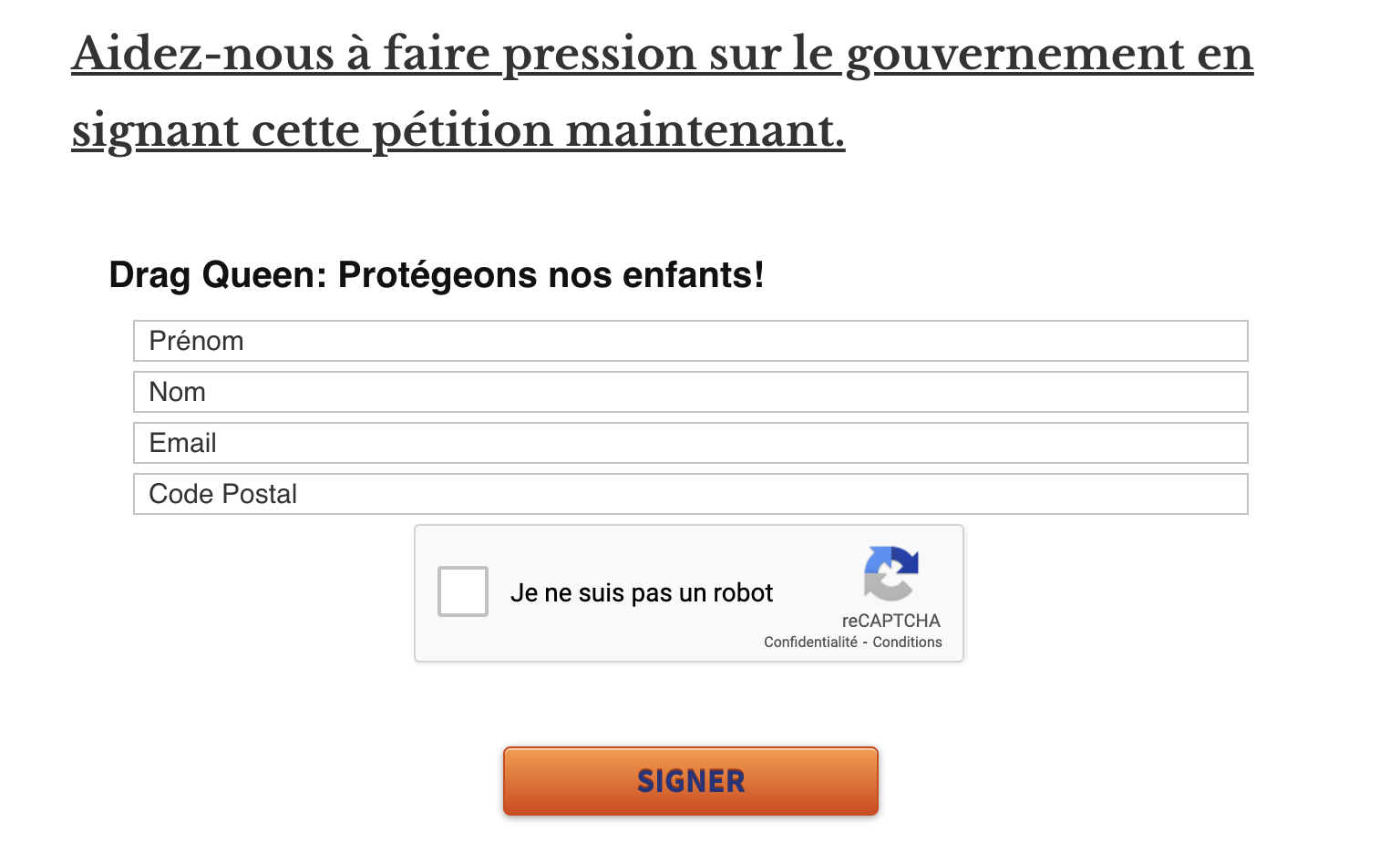Click the reCAPTCHA brand text under the logo

(890, 621)
